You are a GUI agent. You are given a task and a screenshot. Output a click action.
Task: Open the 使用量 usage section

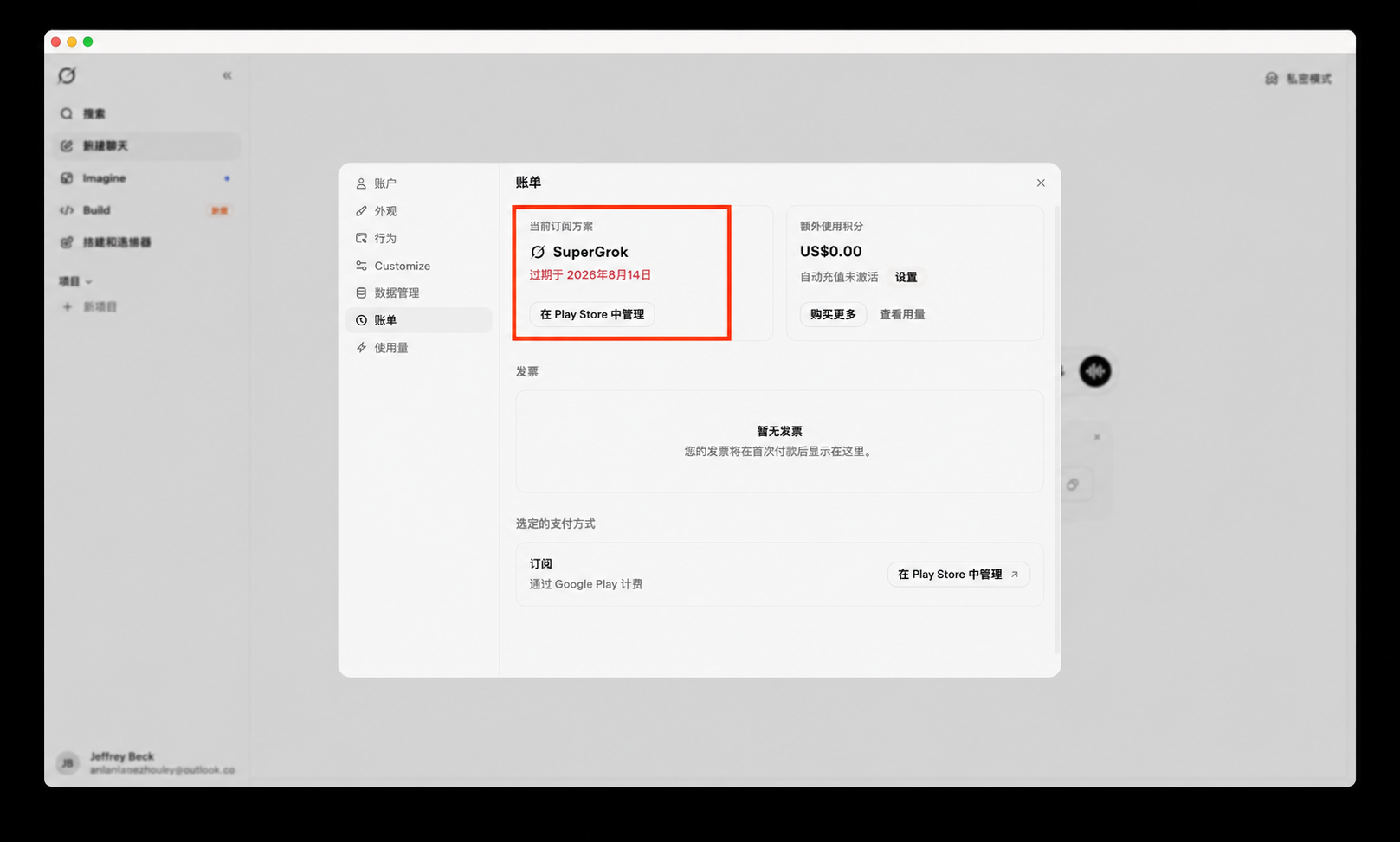418,347
